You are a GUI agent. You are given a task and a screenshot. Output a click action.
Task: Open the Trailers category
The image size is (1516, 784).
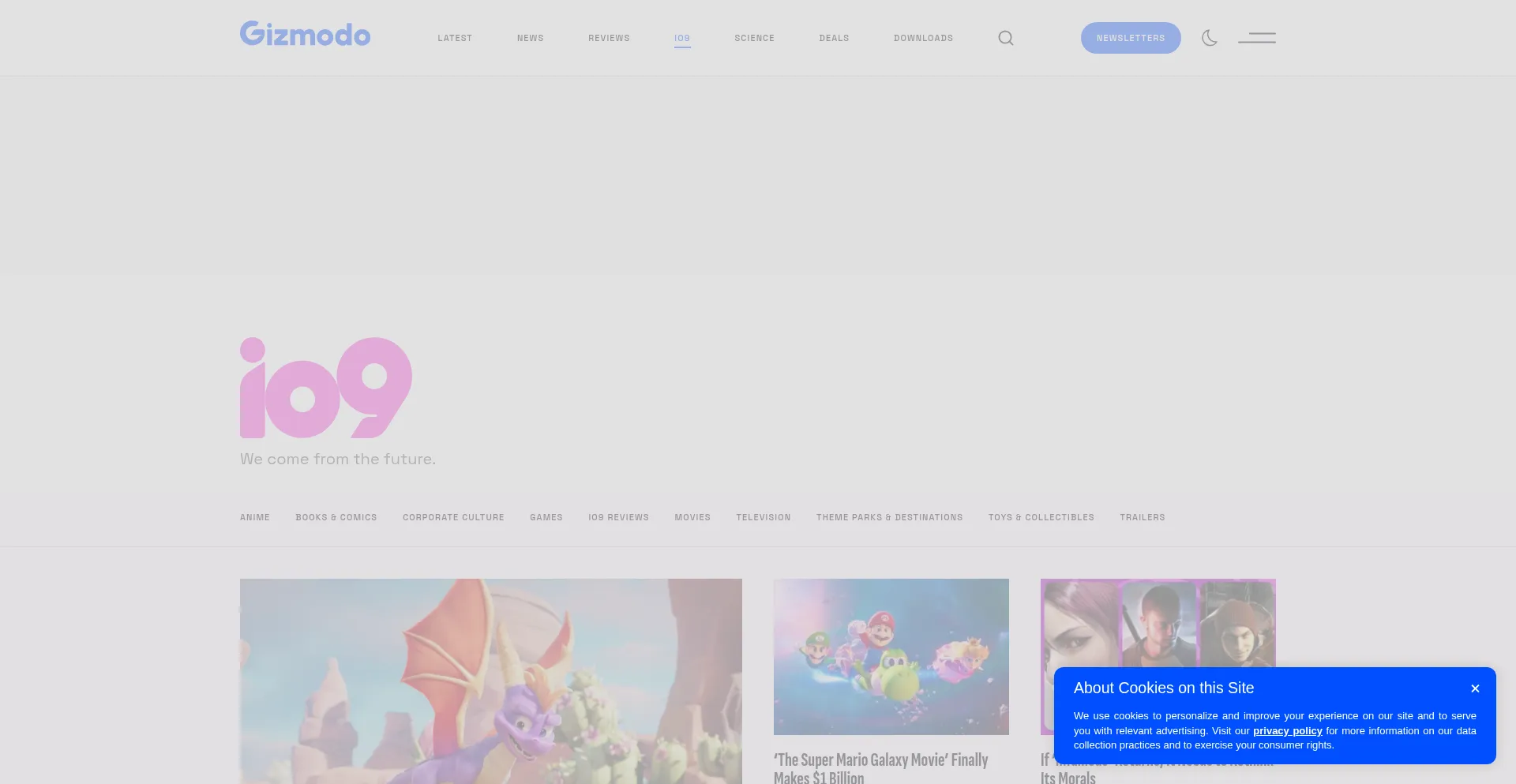[x=1143, y=517]
